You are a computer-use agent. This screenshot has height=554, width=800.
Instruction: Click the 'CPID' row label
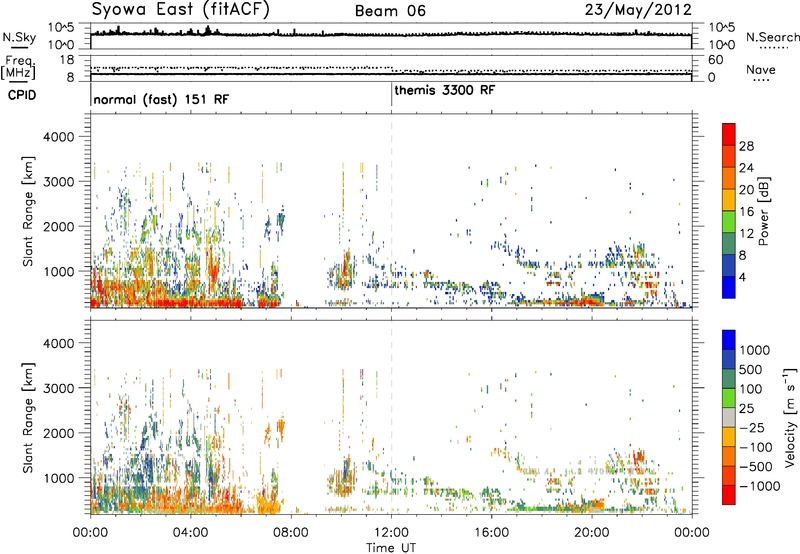[x=22, y=95]
